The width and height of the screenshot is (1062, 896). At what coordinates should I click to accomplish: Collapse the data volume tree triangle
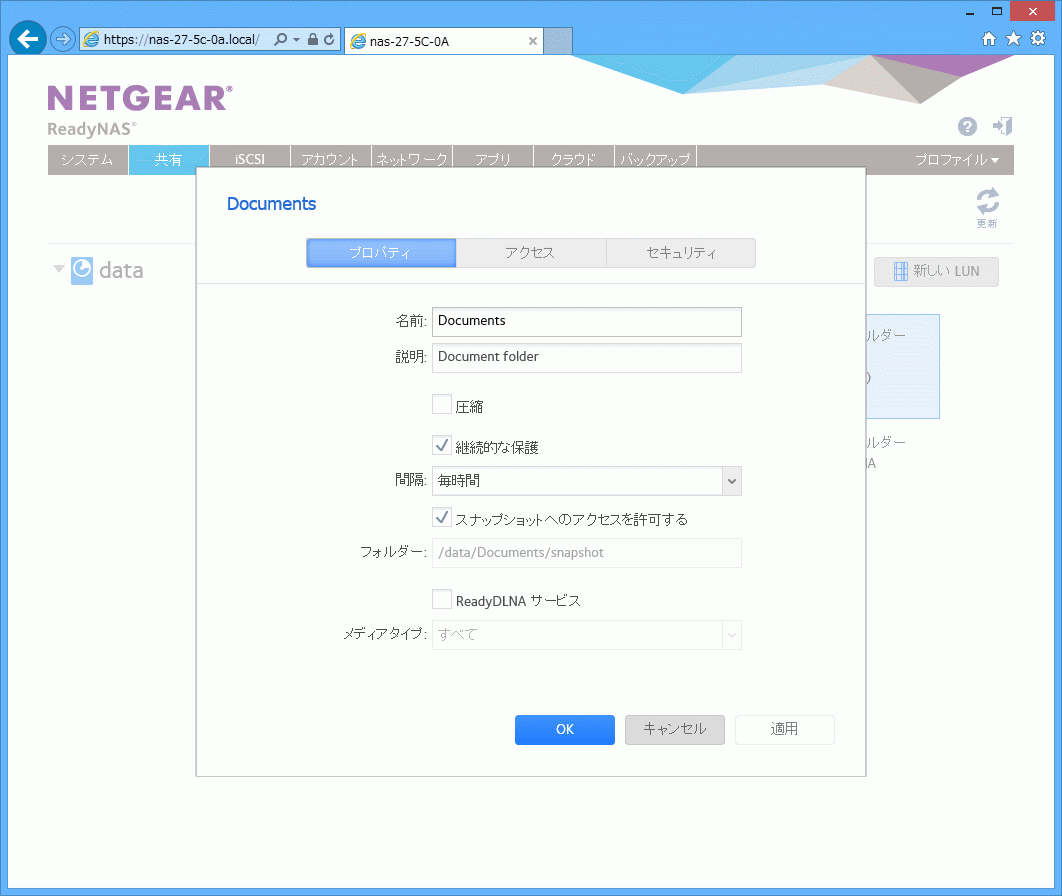pos(59,270)
